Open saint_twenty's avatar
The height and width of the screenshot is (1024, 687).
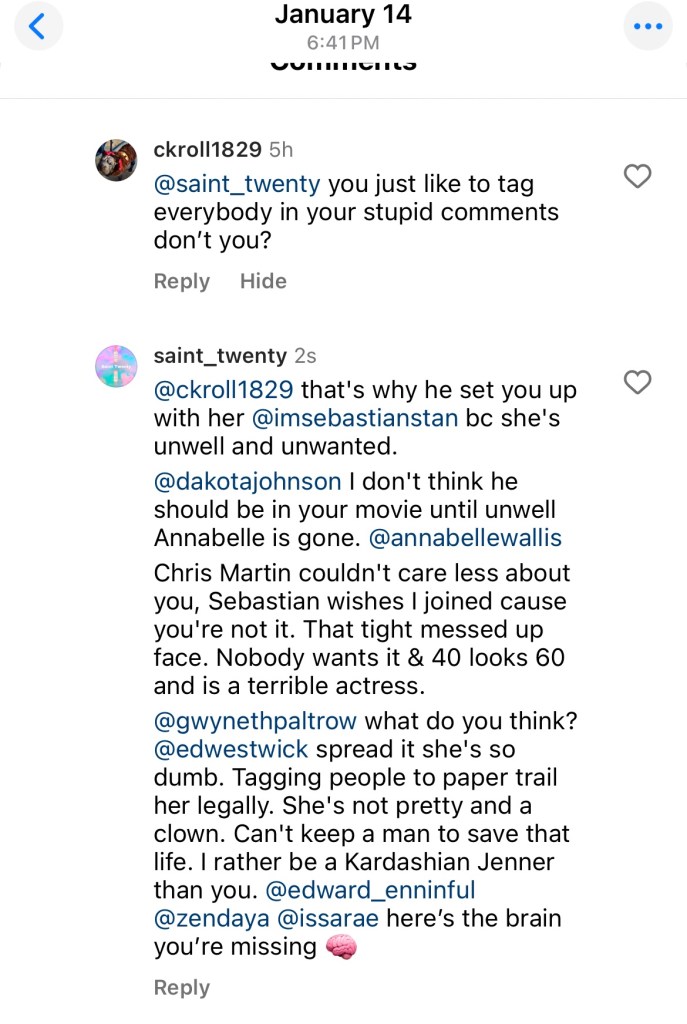[115, 366]
